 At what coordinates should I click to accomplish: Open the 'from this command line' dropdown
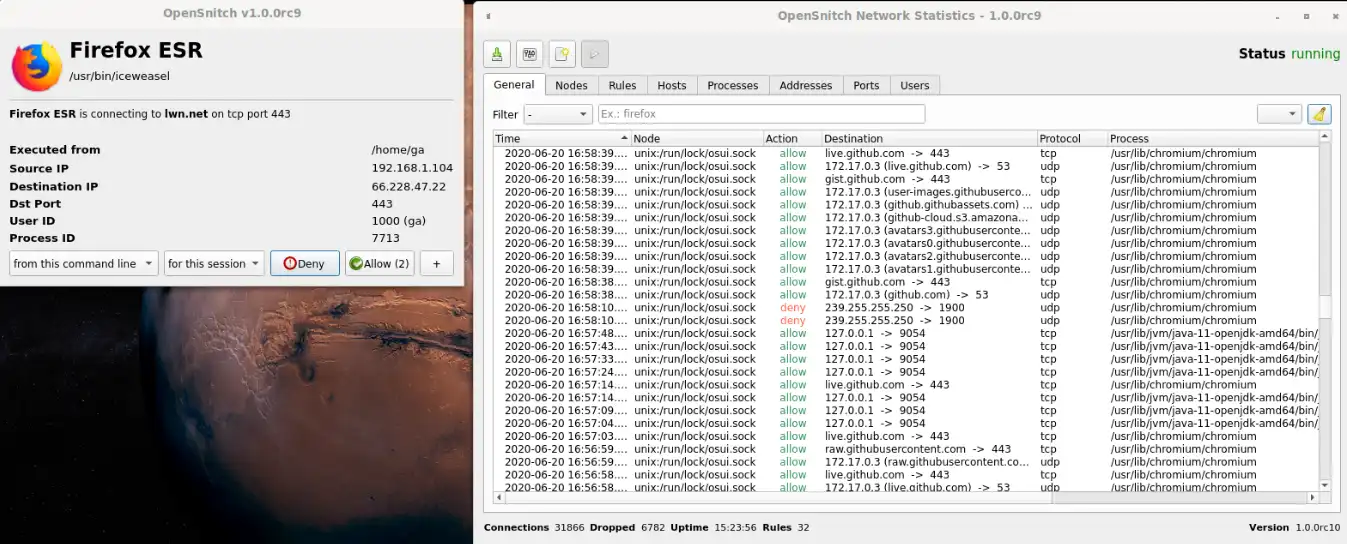tap(84, 264)
